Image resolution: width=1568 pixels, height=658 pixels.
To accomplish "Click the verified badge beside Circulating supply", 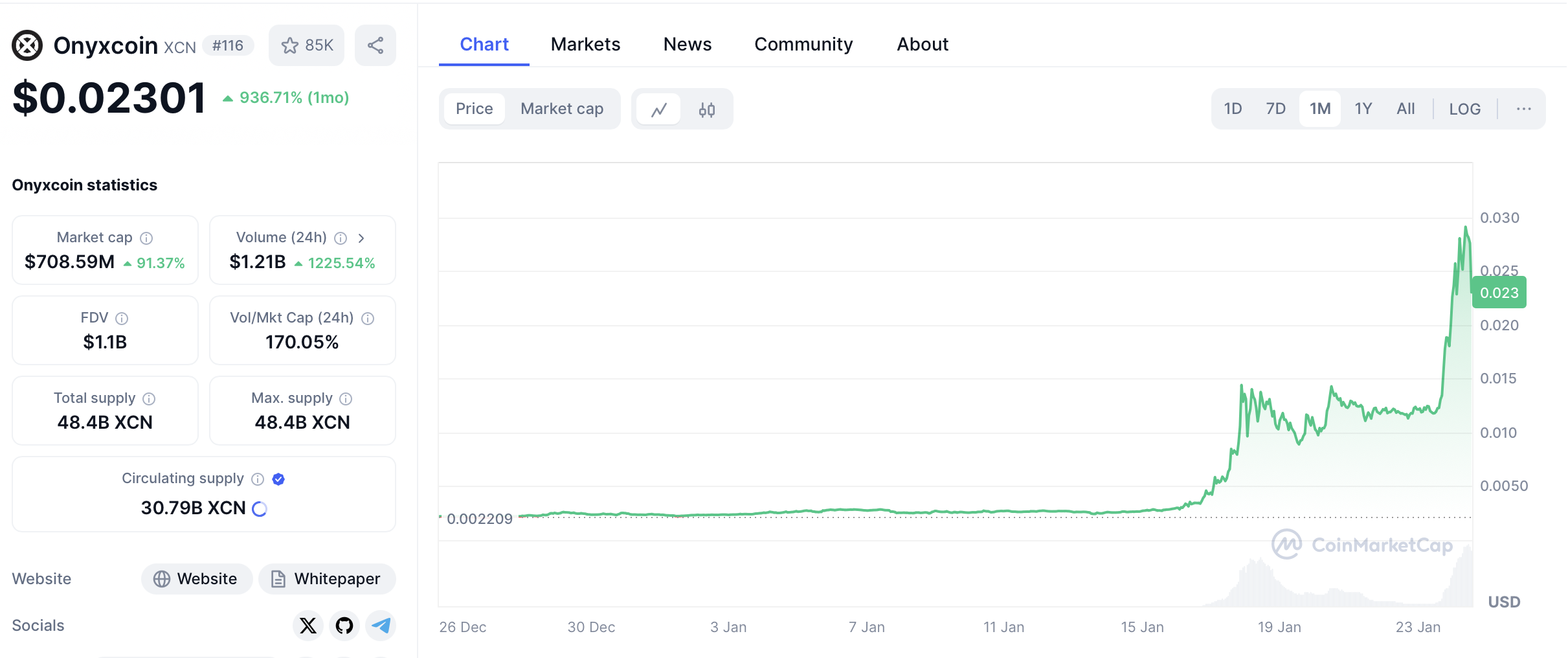I will tap(278, 479).
